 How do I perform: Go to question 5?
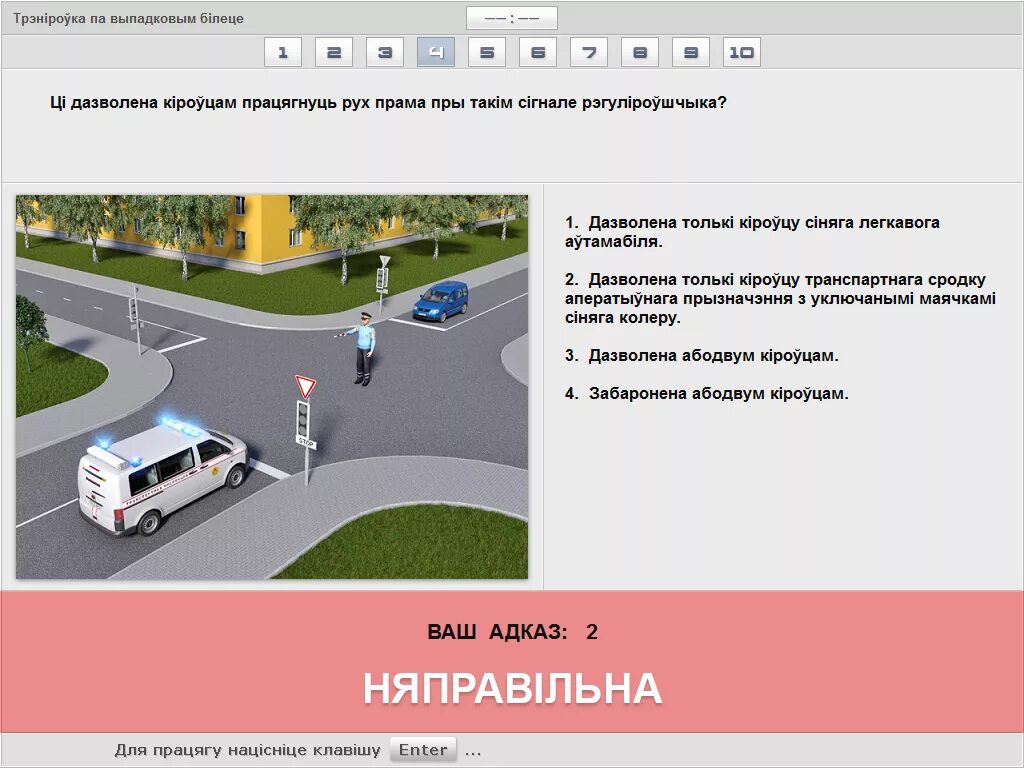(x=487, y=52)
